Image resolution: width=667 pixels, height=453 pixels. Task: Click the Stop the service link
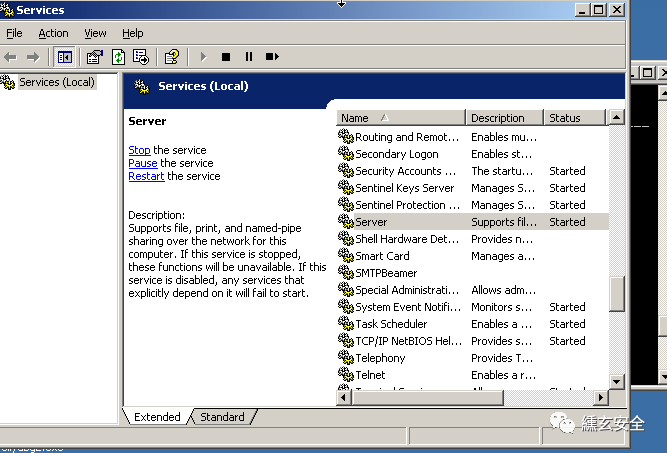139,150
